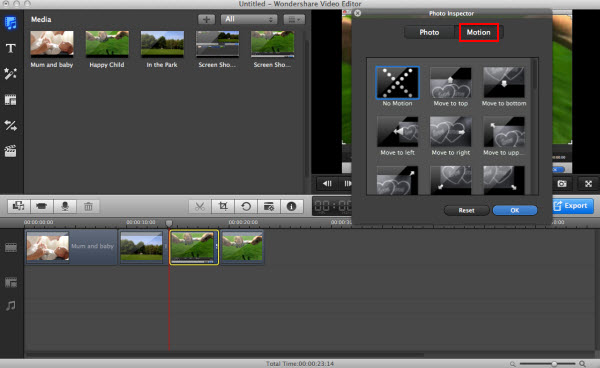This screenshot has width=600, height=368.
Task: Open the Text tool in sidebar
Action: coord(10,48)
